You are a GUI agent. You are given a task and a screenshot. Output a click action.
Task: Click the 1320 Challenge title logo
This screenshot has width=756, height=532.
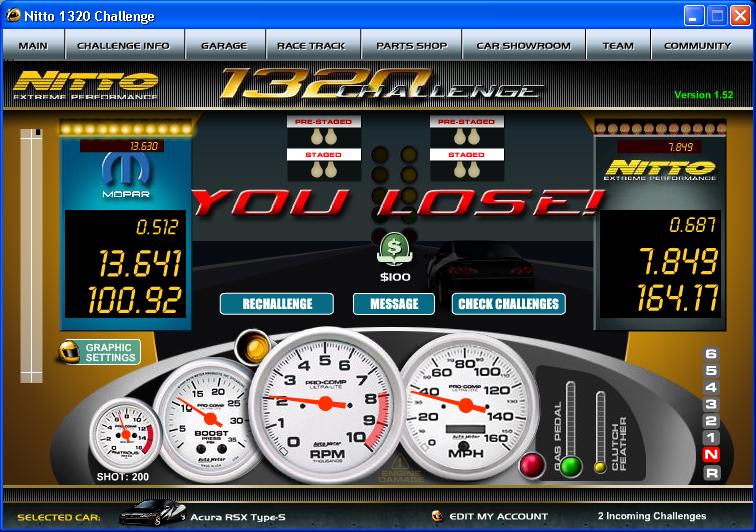pos(381,84)
